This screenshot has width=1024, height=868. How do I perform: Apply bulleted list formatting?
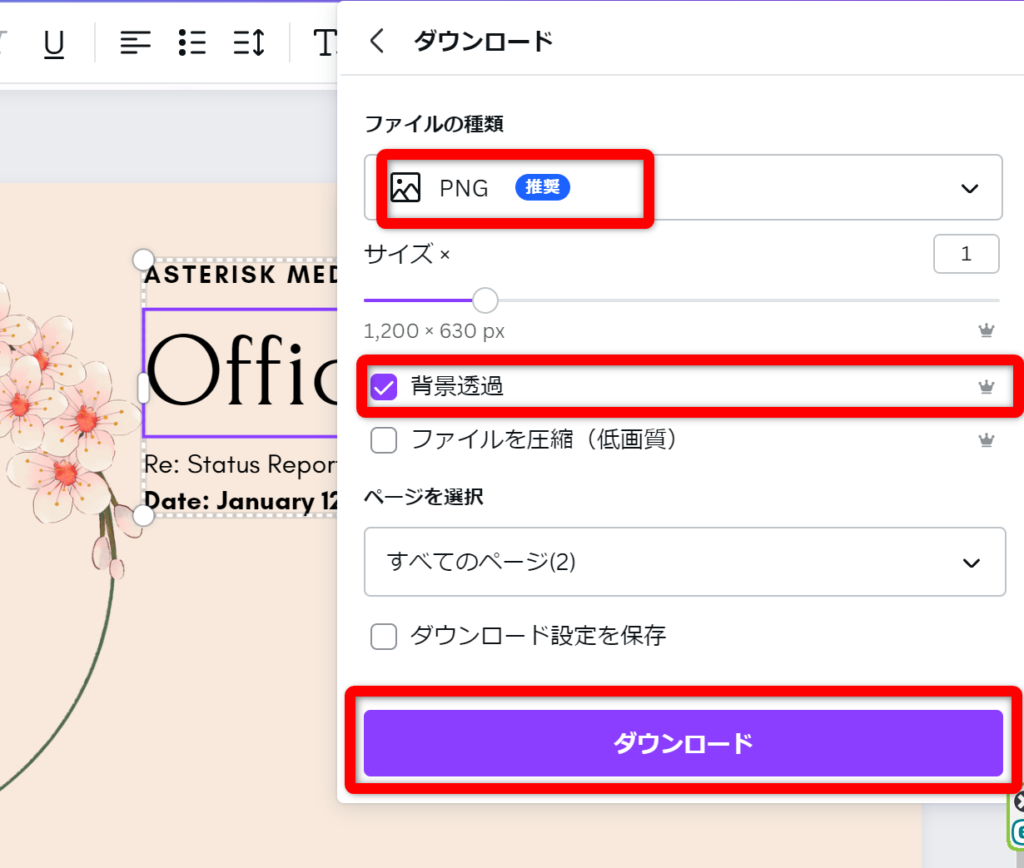click(x=192, y=43)
